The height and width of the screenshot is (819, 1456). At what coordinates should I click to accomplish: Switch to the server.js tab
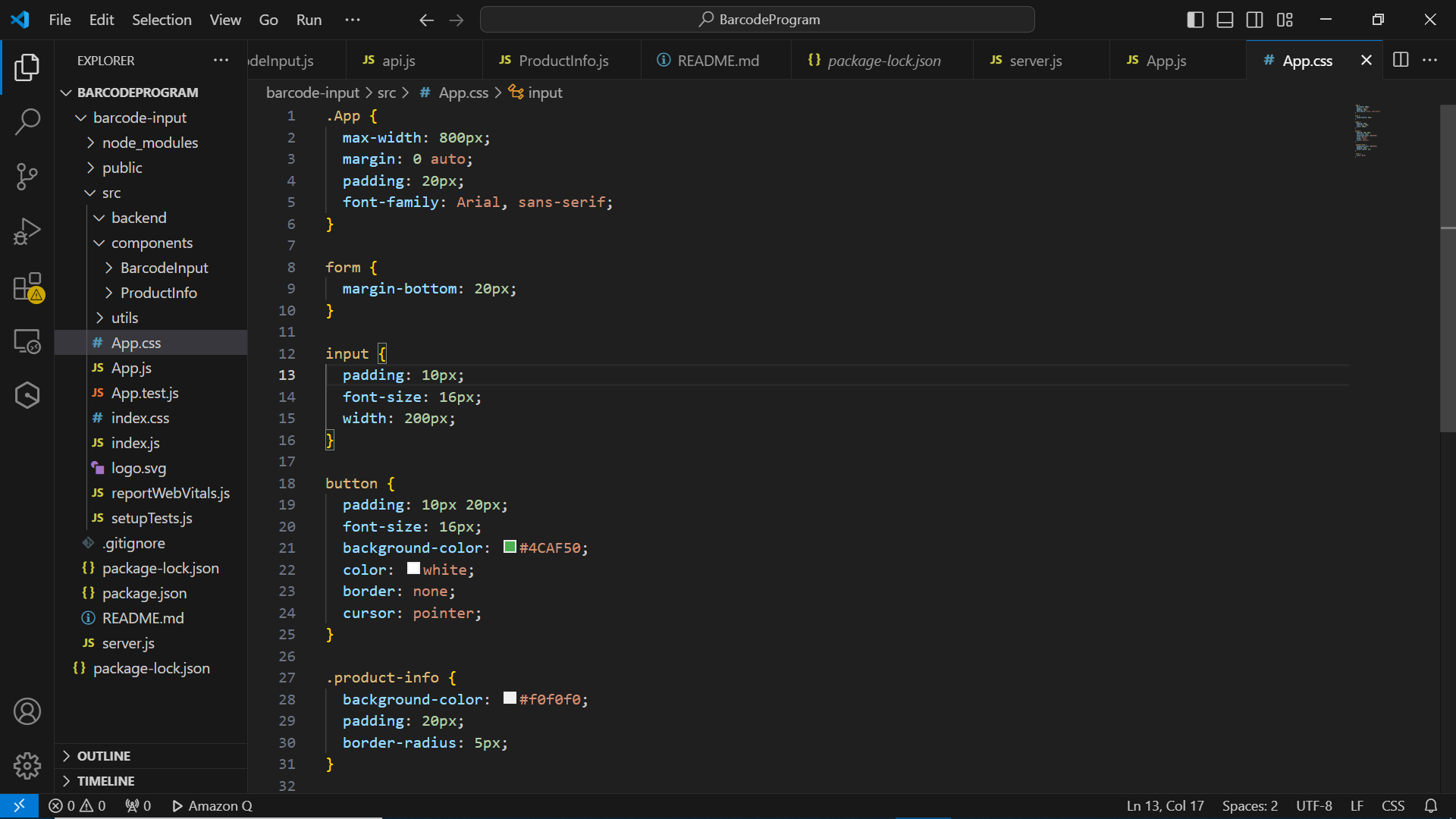(x=1034, y=61)
